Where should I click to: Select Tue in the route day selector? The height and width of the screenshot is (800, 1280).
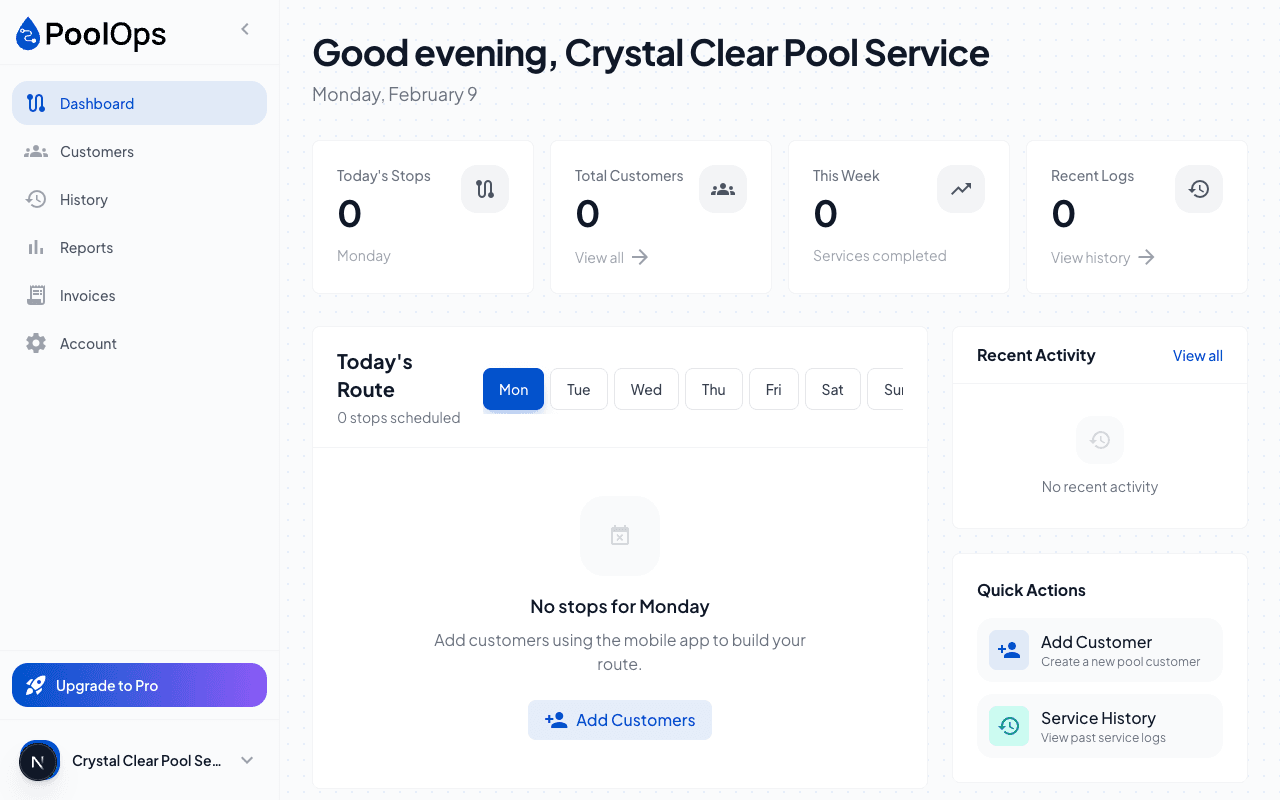coord(578,389)
